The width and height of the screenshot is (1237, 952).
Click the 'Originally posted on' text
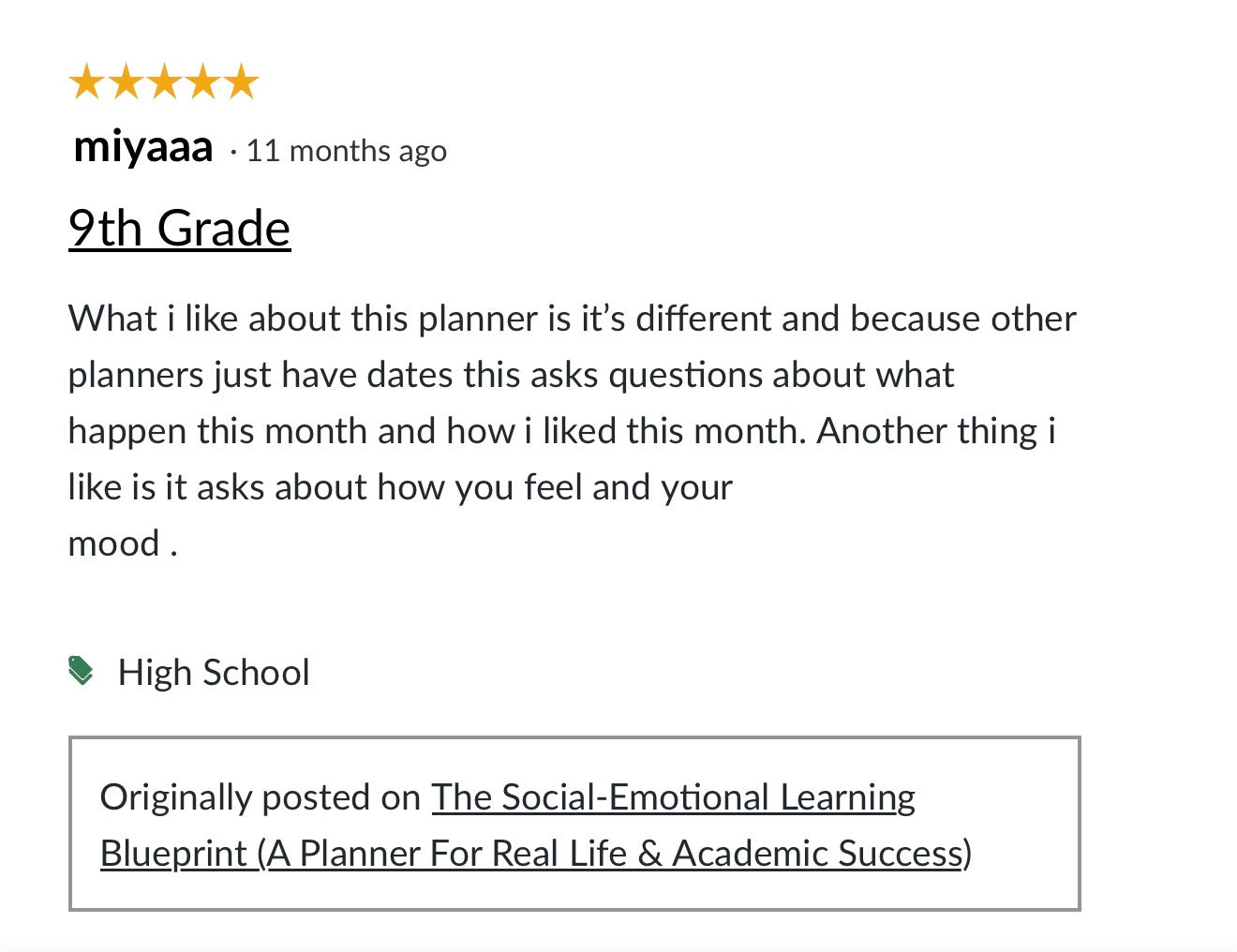coord(260,797)
